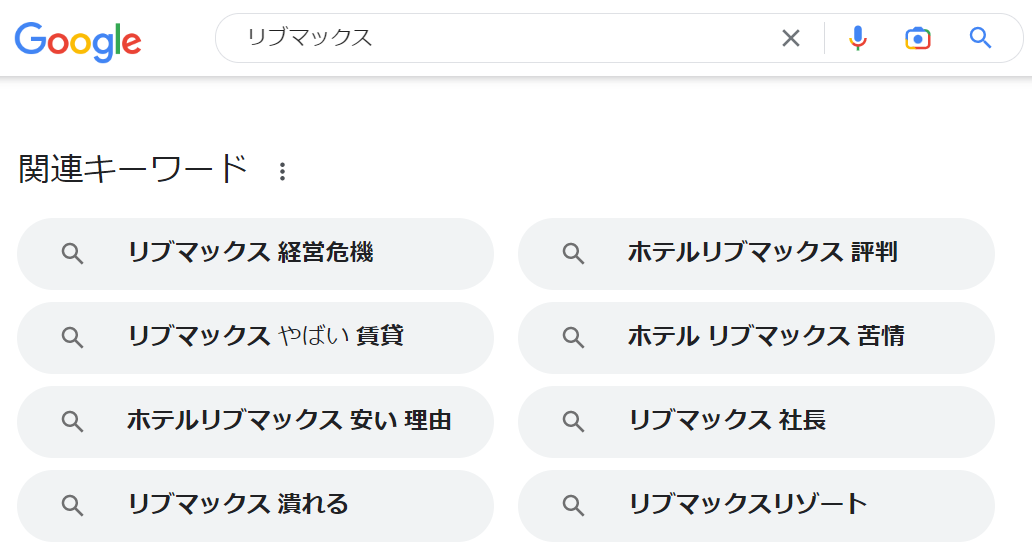1032x552 pixels.
Task: Click the blue search magnifier button
Action: point(981,38)
